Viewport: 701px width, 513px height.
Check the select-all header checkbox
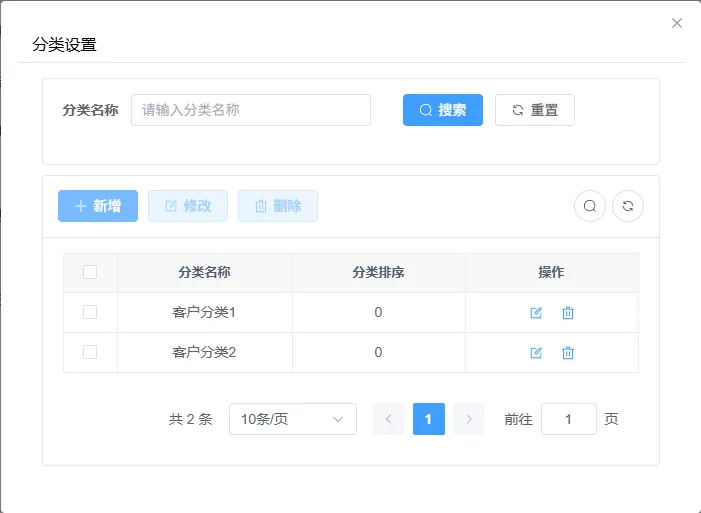90,272
